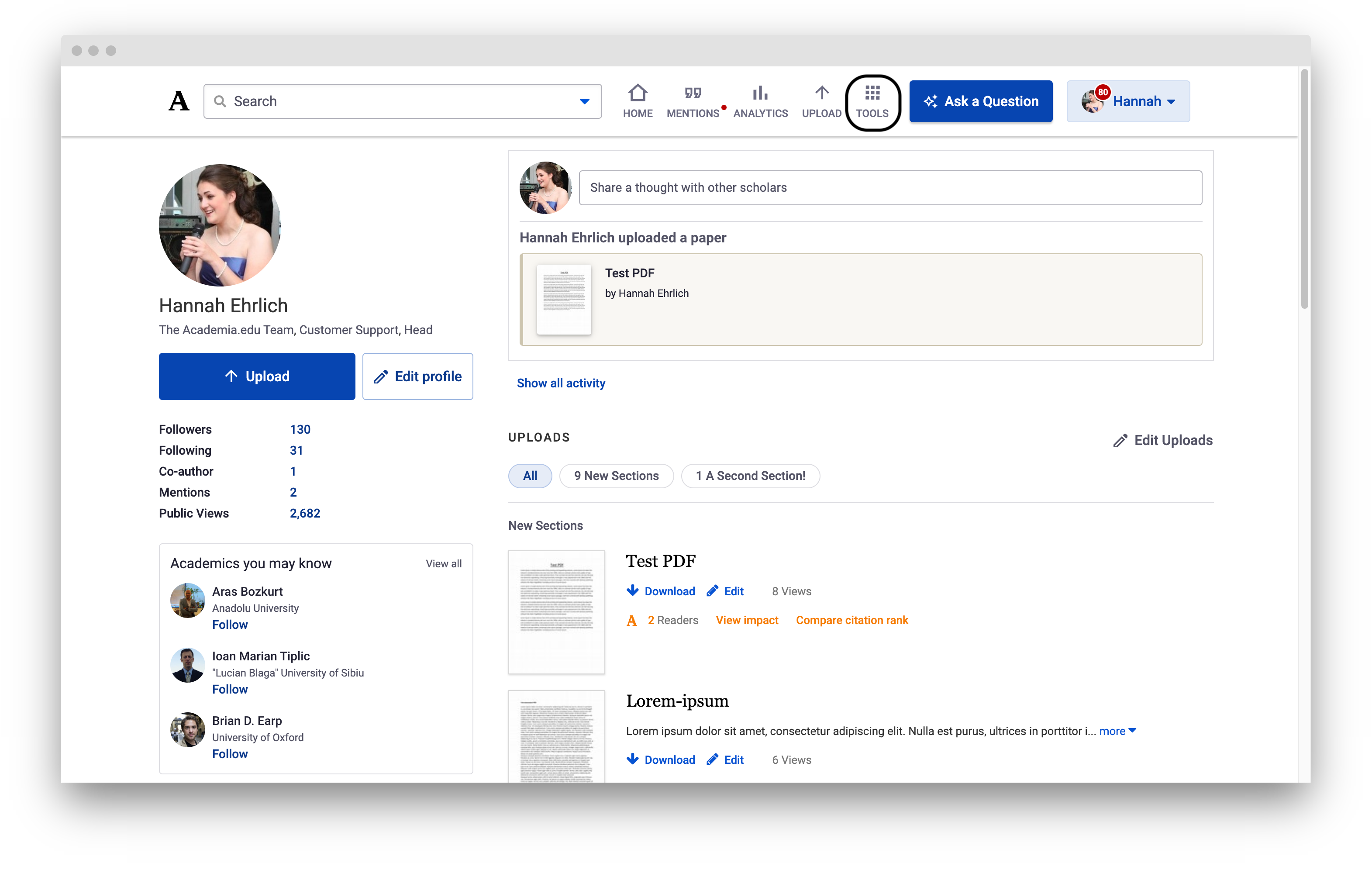This screenshot has width=1372, height=870.
Task: Click the download arrow icon for Test PDF
Action: coord(632,591)
